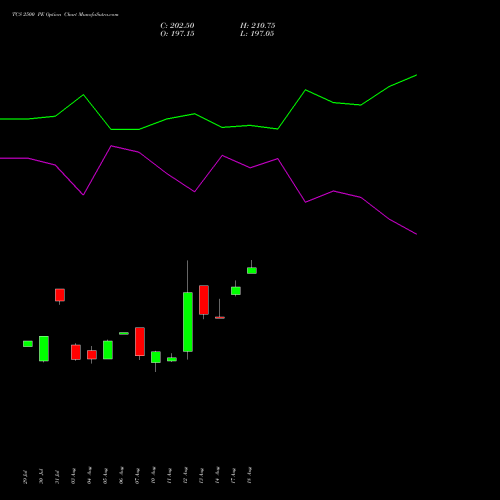Select the 06 Aug date label
The height and width of the screenshot is (500, 500).
[x=121, y=476]
